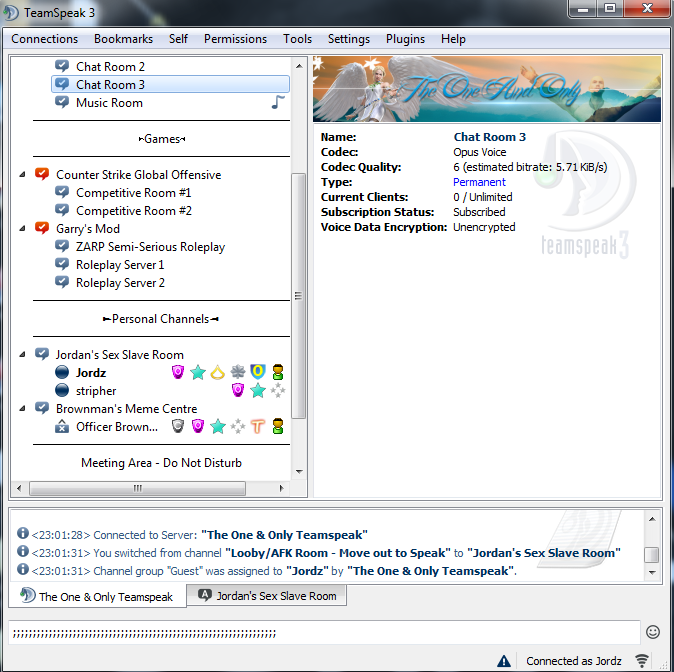Select the Chat Room 3 channel
The height and width of the screenshot is (672, 674).
tap(170, 84)
